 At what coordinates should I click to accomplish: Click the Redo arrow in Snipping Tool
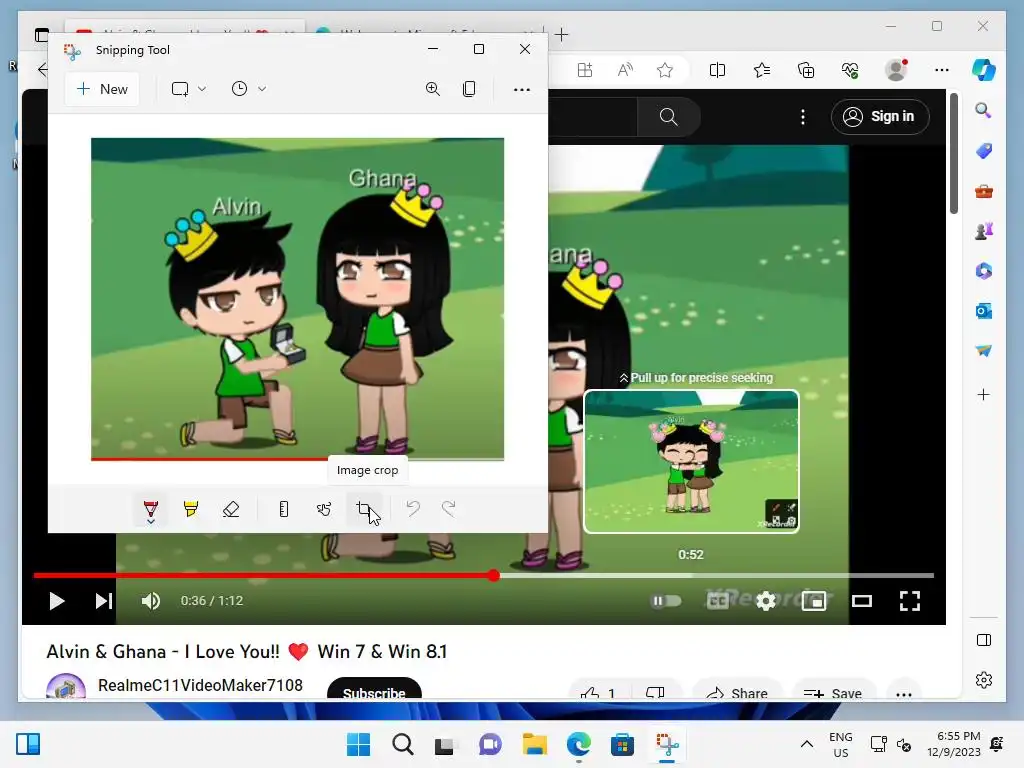click(x=449, y=508)
